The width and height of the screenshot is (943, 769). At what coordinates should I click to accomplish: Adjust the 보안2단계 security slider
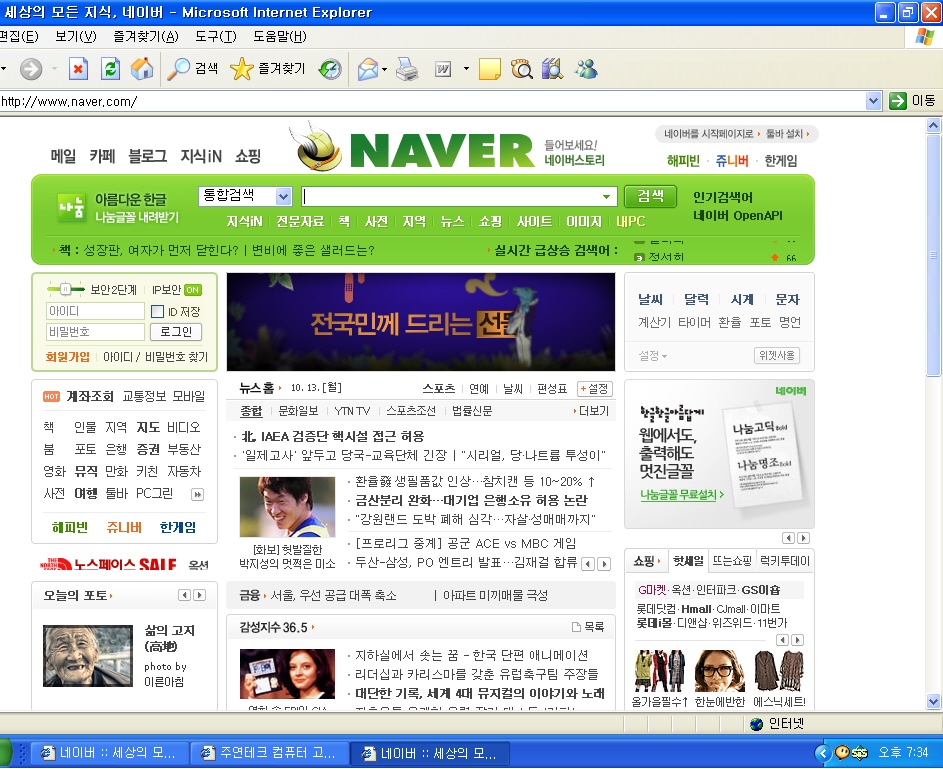(x=66, y=289)
